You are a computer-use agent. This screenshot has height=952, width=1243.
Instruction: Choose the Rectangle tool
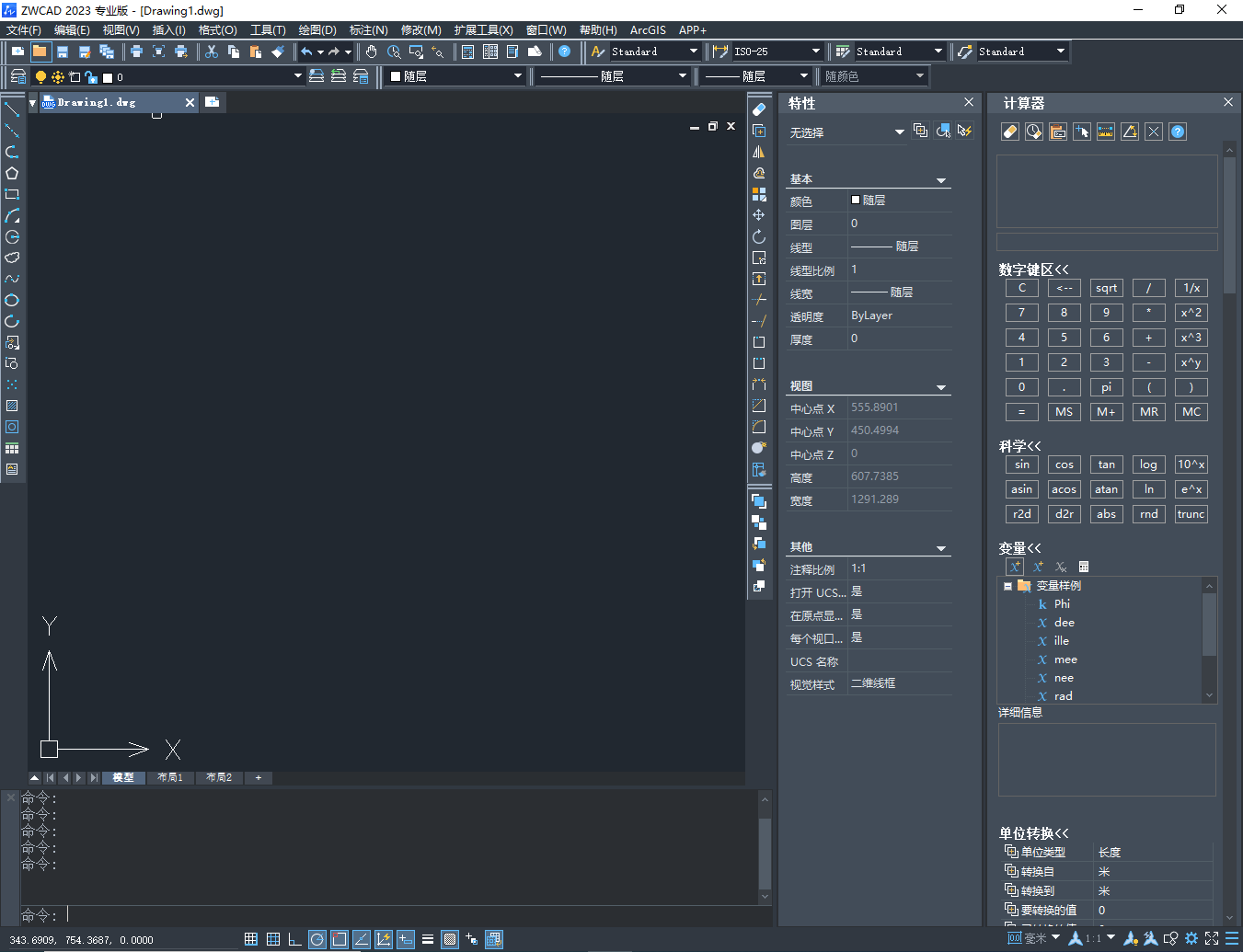pos(12,194)
